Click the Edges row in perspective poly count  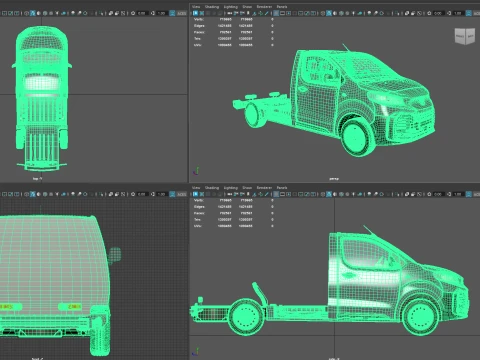233,26
